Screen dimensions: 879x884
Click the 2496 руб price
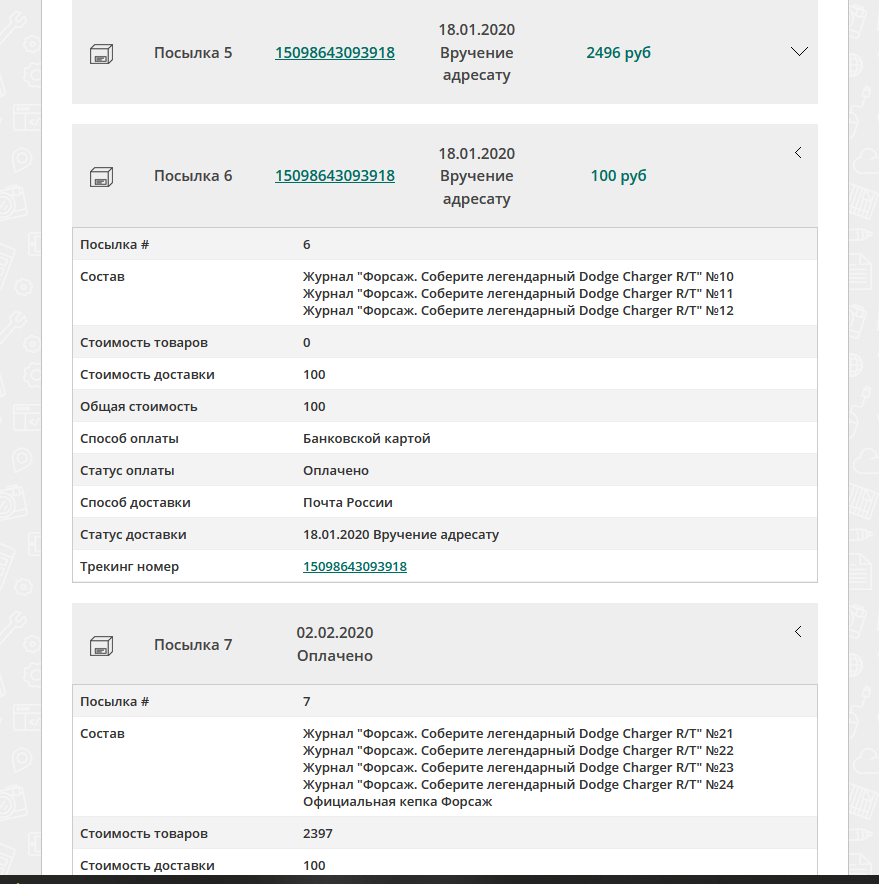tap(618, 53)
